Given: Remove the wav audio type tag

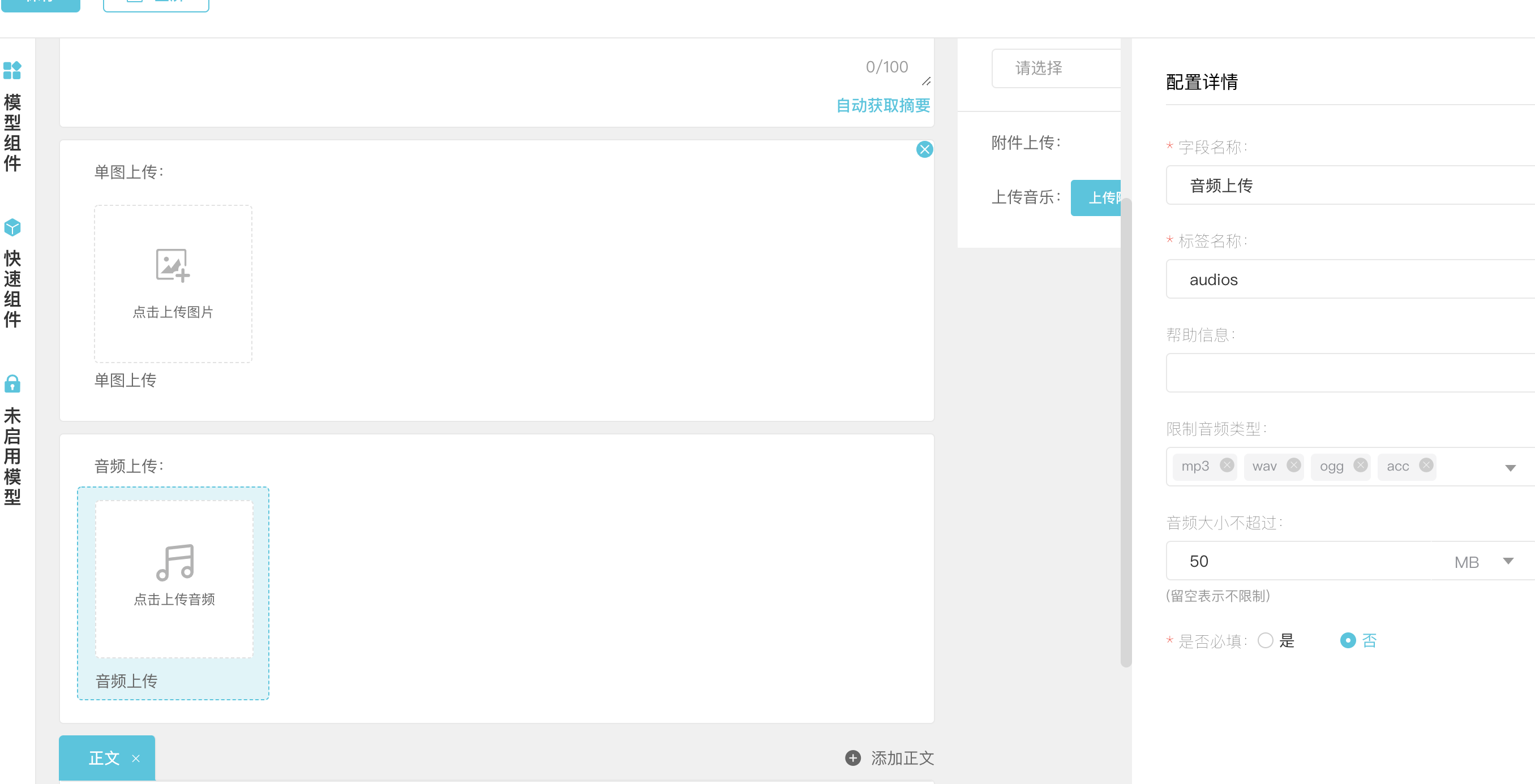Looking at the screenshot, I should [x=1293, y=466].
